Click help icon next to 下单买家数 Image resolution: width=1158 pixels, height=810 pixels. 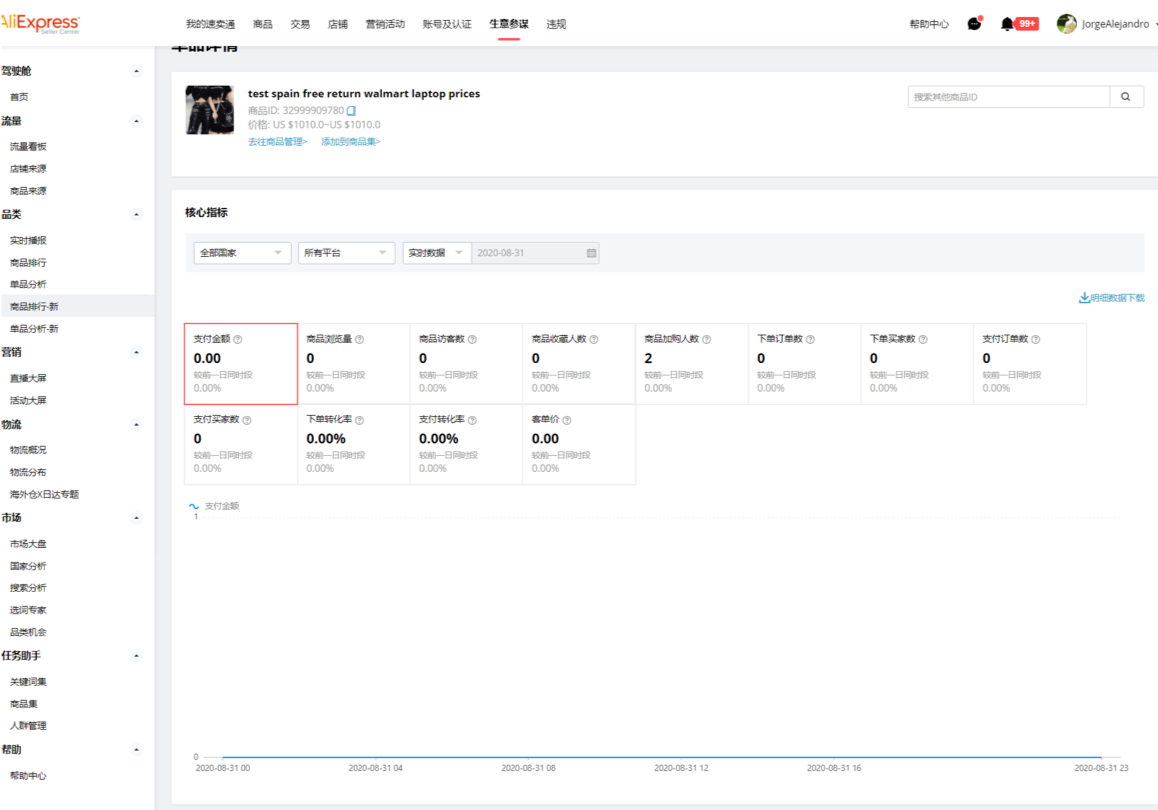923,340
